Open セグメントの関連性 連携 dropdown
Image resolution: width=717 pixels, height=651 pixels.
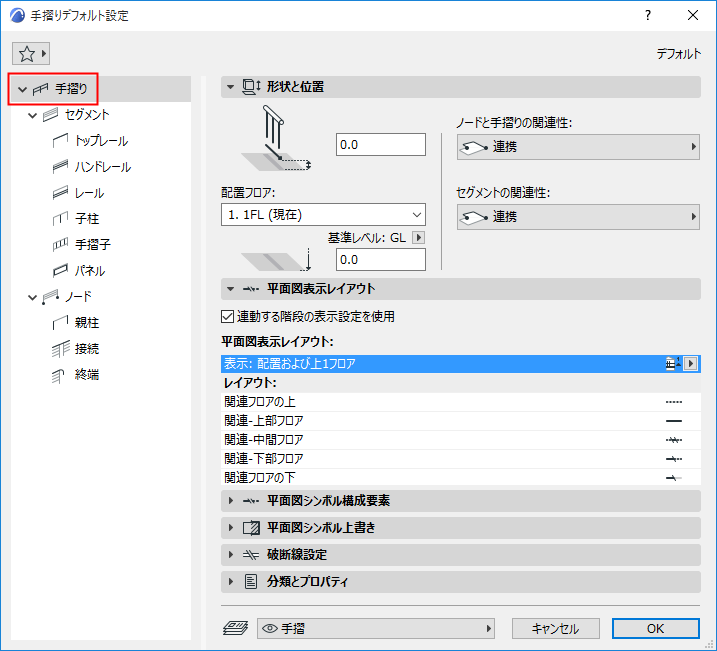pos(578,217)
